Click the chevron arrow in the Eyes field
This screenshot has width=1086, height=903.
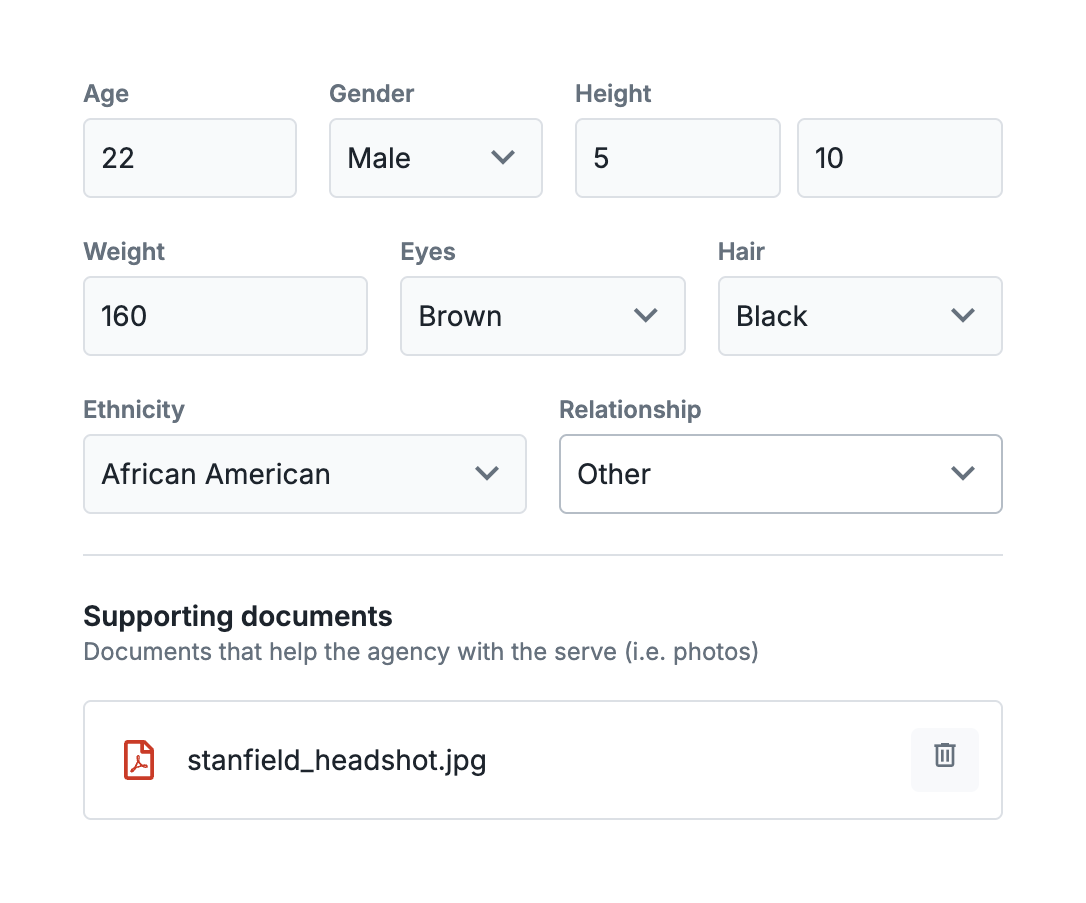(646, 316)
